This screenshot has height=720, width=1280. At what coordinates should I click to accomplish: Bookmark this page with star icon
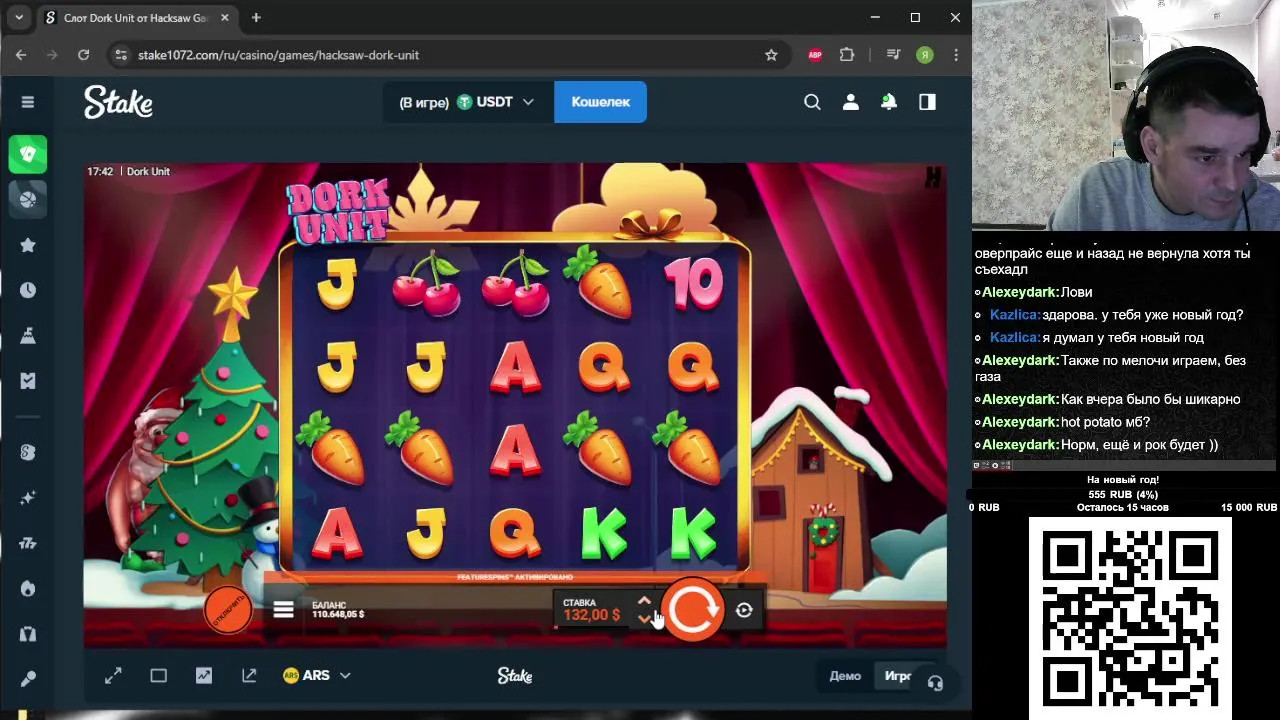click(x=771, y=55)
